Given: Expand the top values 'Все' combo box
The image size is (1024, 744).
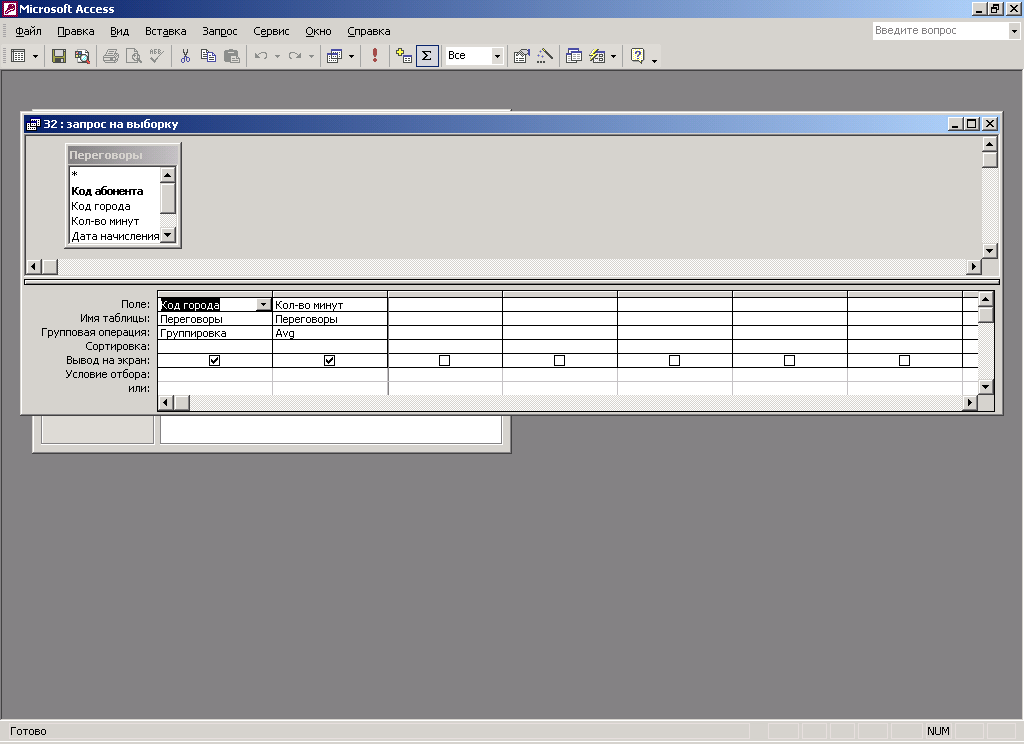Looking at the screenshot, I should click(x=497, y=56).
